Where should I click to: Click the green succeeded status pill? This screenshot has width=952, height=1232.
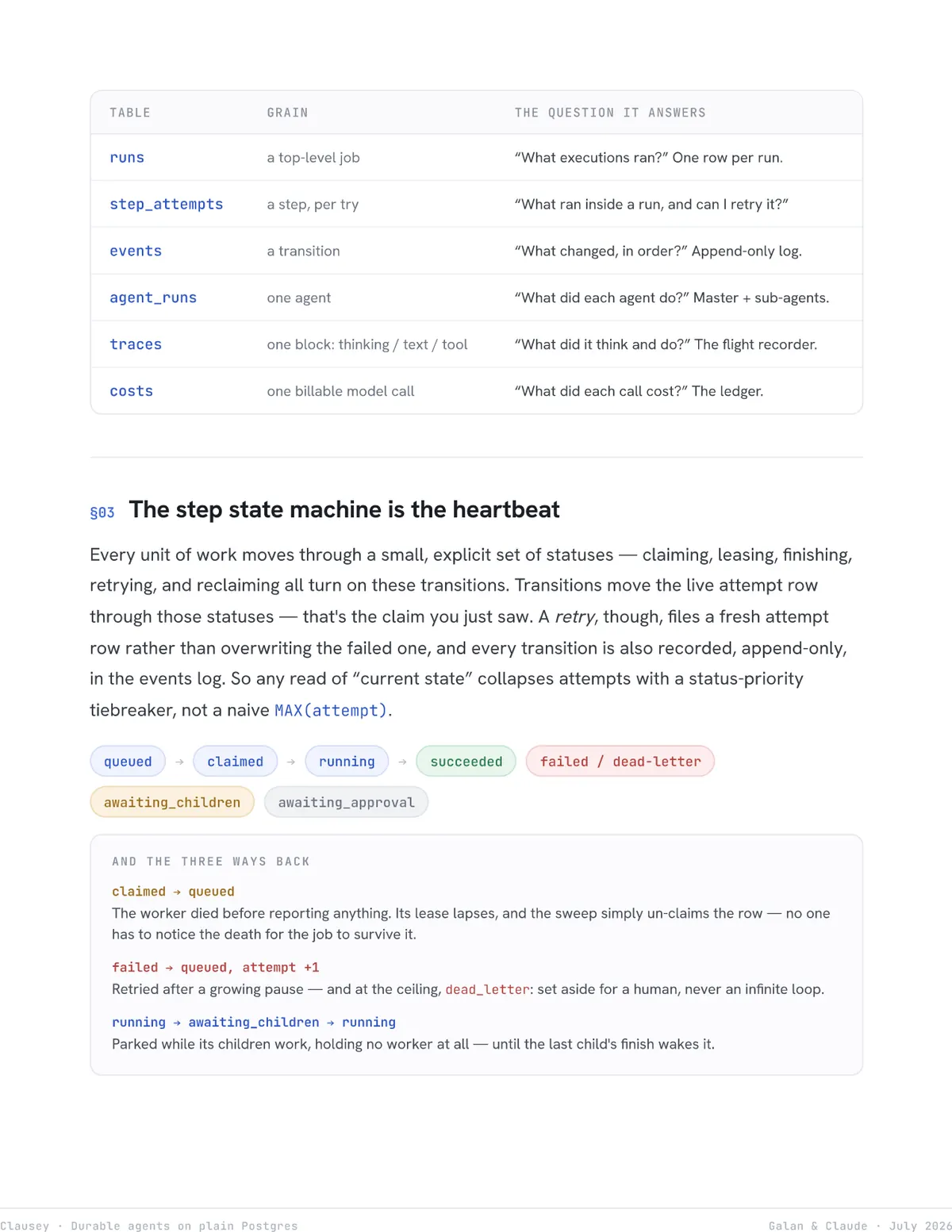click(466, 762)
